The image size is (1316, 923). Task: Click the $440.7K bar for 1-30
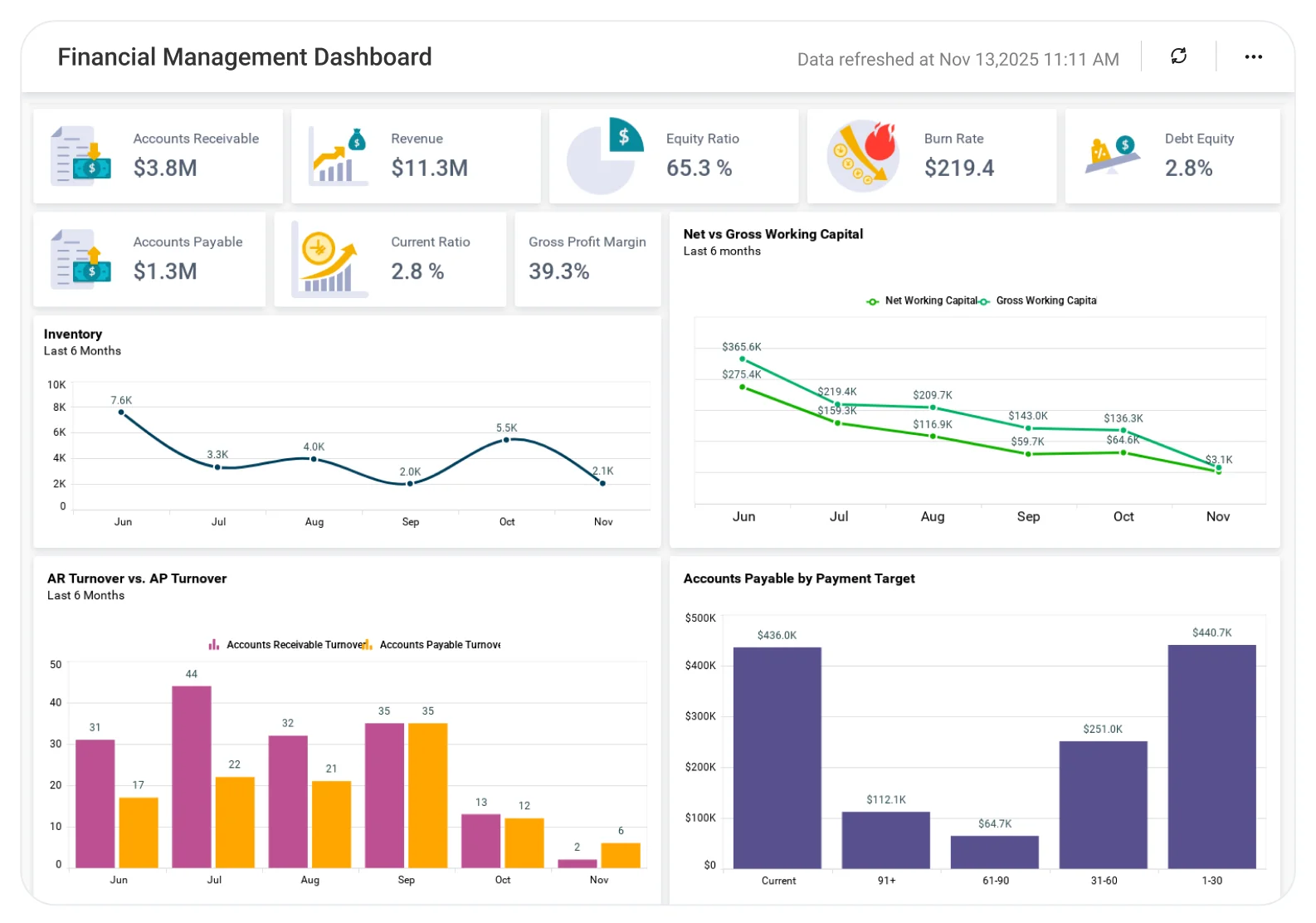coord(1211,757)
